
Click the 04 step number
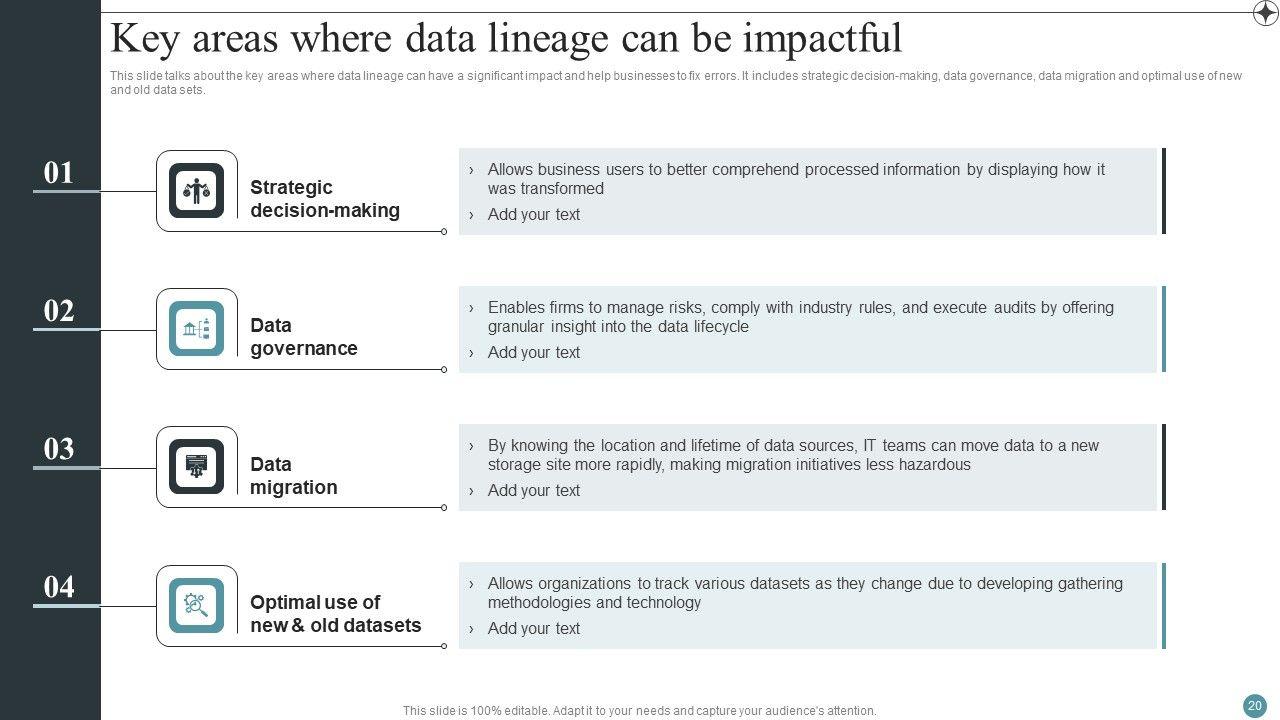click(59, 587)
